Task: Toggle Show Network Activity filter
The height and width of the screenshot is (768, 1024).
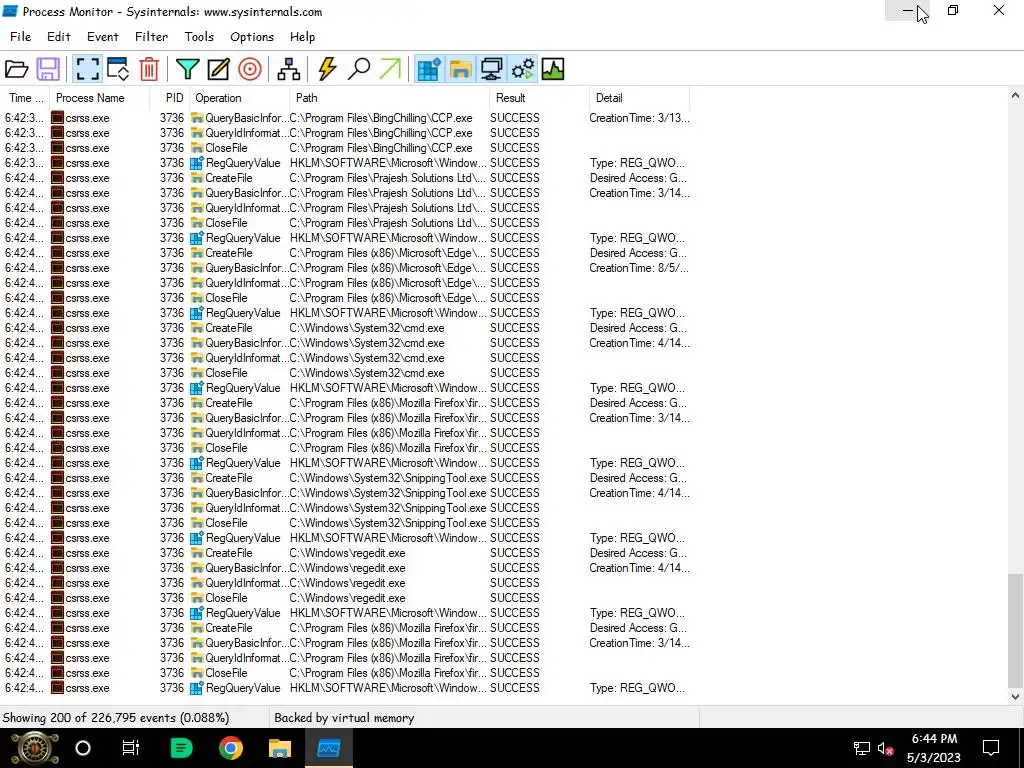Action: (491, 69)
